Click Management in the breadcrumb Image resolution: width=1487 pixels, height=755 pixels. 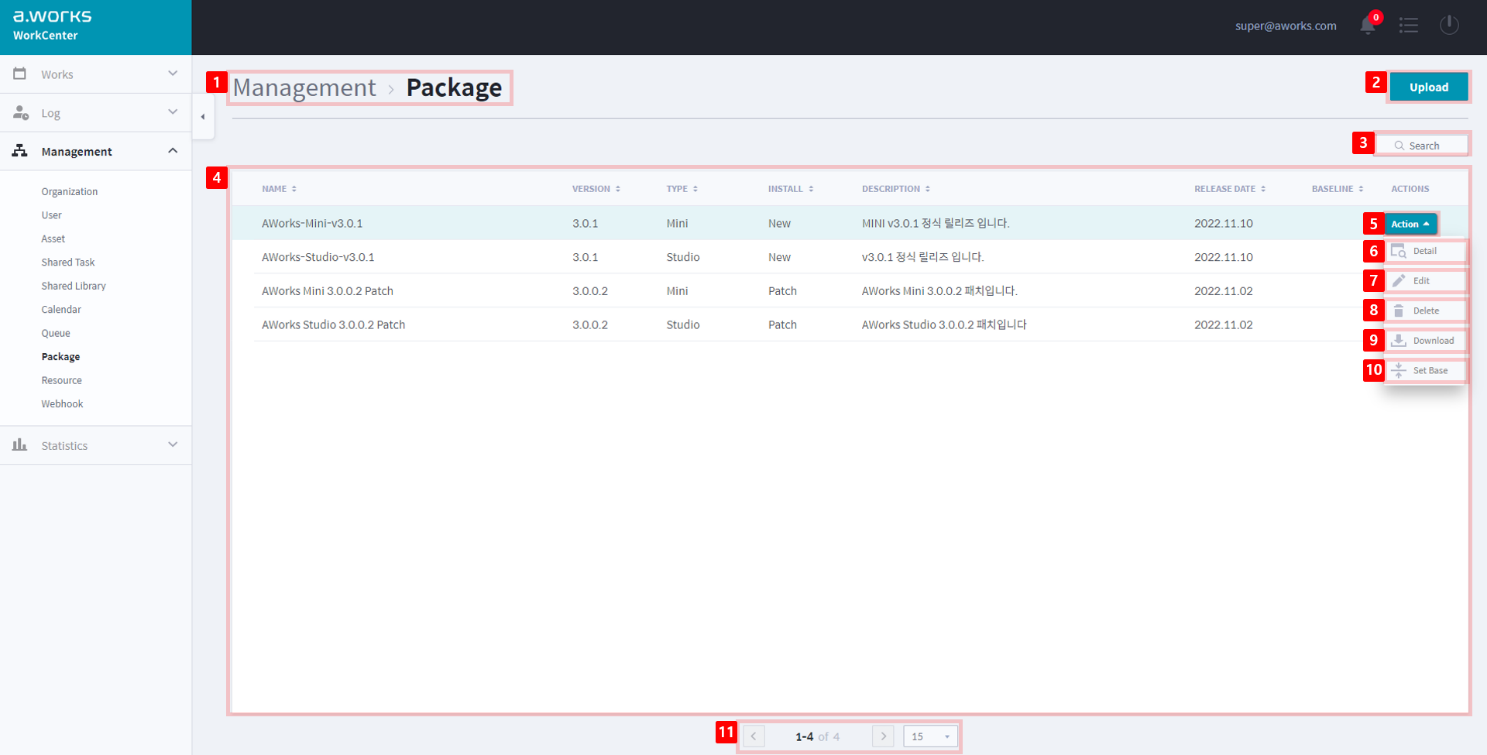click(x=304, y=88)
